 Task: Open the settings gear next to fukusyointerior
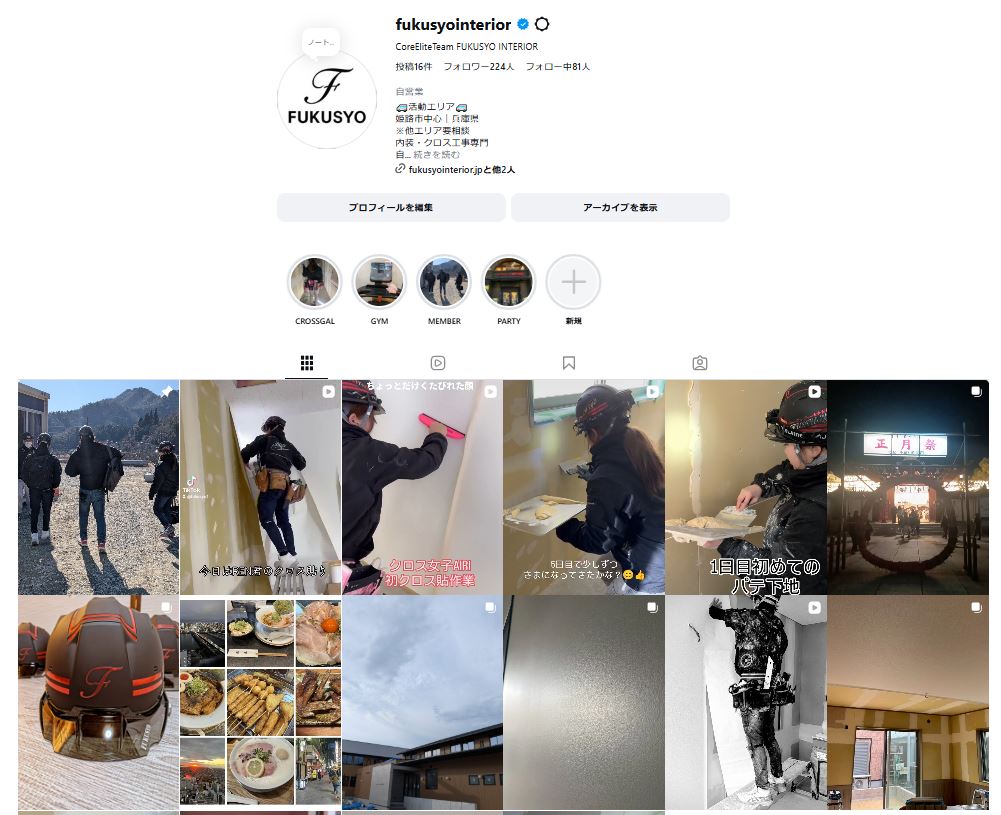(x=541, y=24)
